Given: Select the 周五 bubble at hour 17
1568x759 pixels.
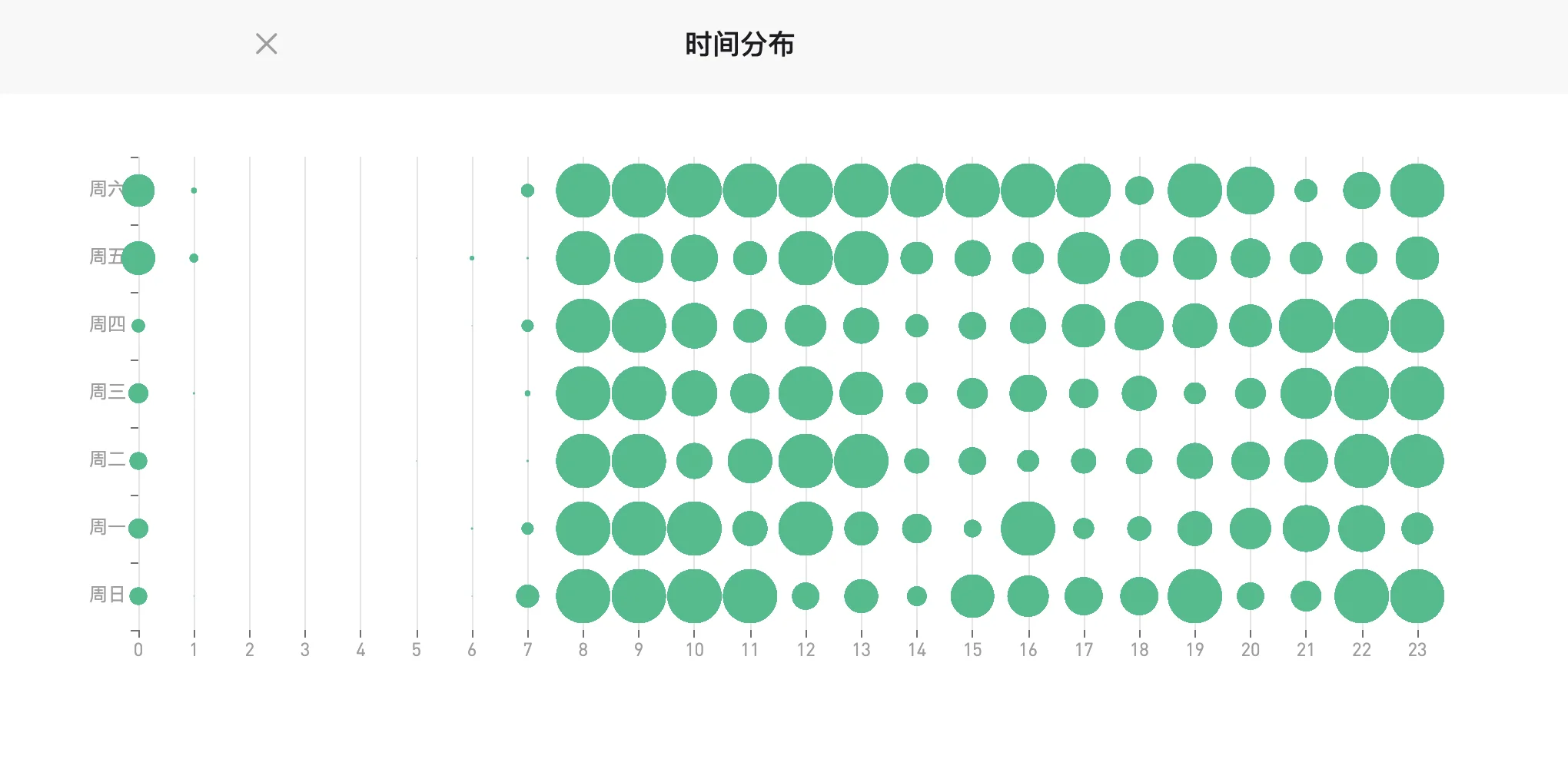Looking at the screenshot, I should pos(1083,258).
